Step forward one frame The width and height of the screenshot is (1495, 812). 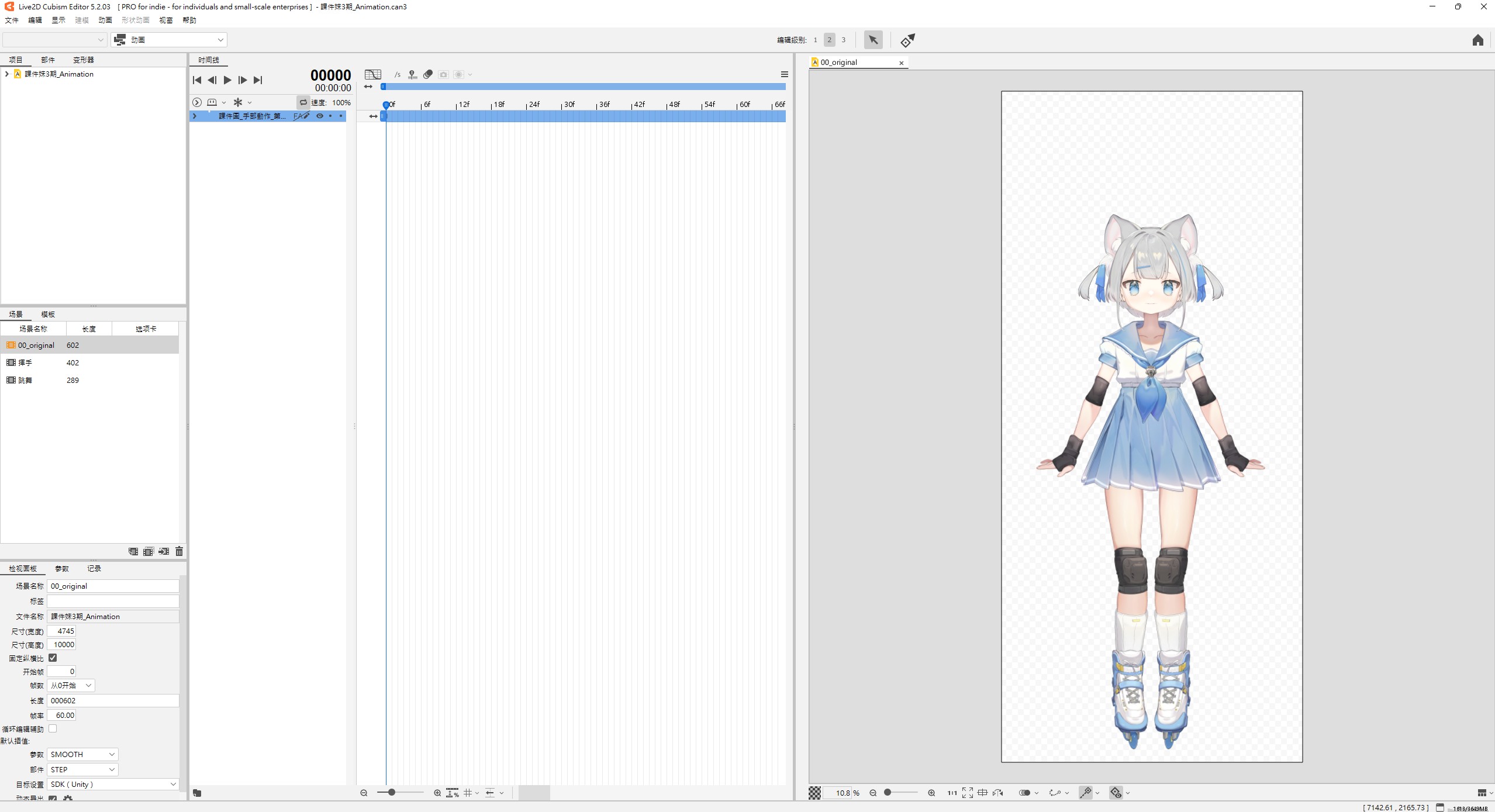click(x=243, y=80)
